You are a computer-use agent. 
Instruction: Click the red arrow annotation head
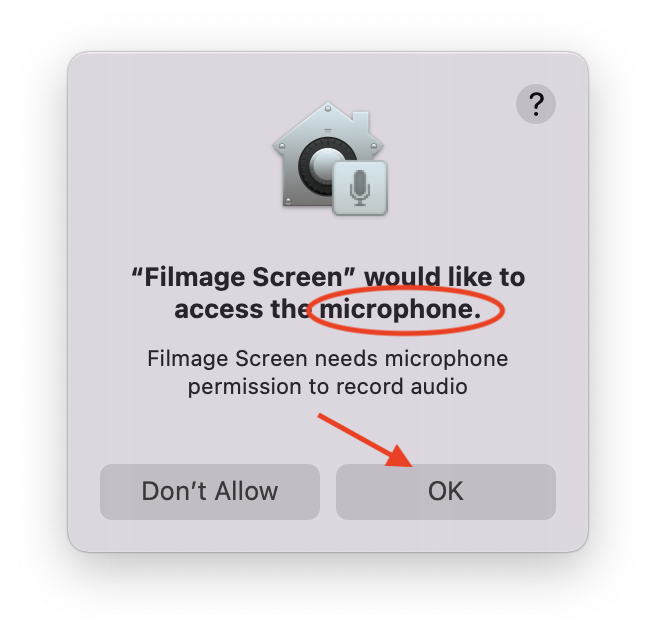[400, 455]
